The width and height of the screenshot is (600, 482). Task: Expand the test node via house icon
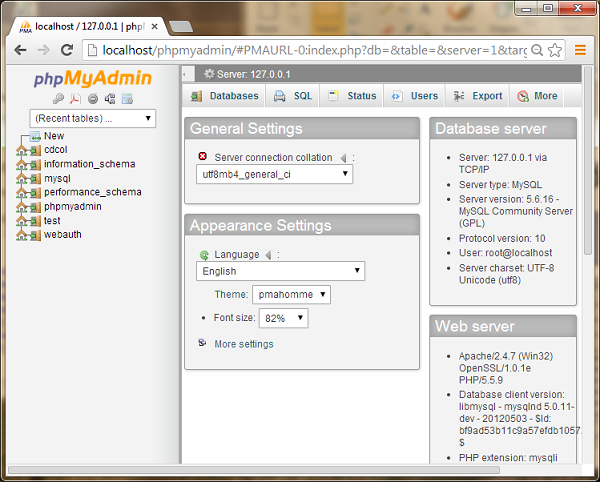click(x=21, y=221)
